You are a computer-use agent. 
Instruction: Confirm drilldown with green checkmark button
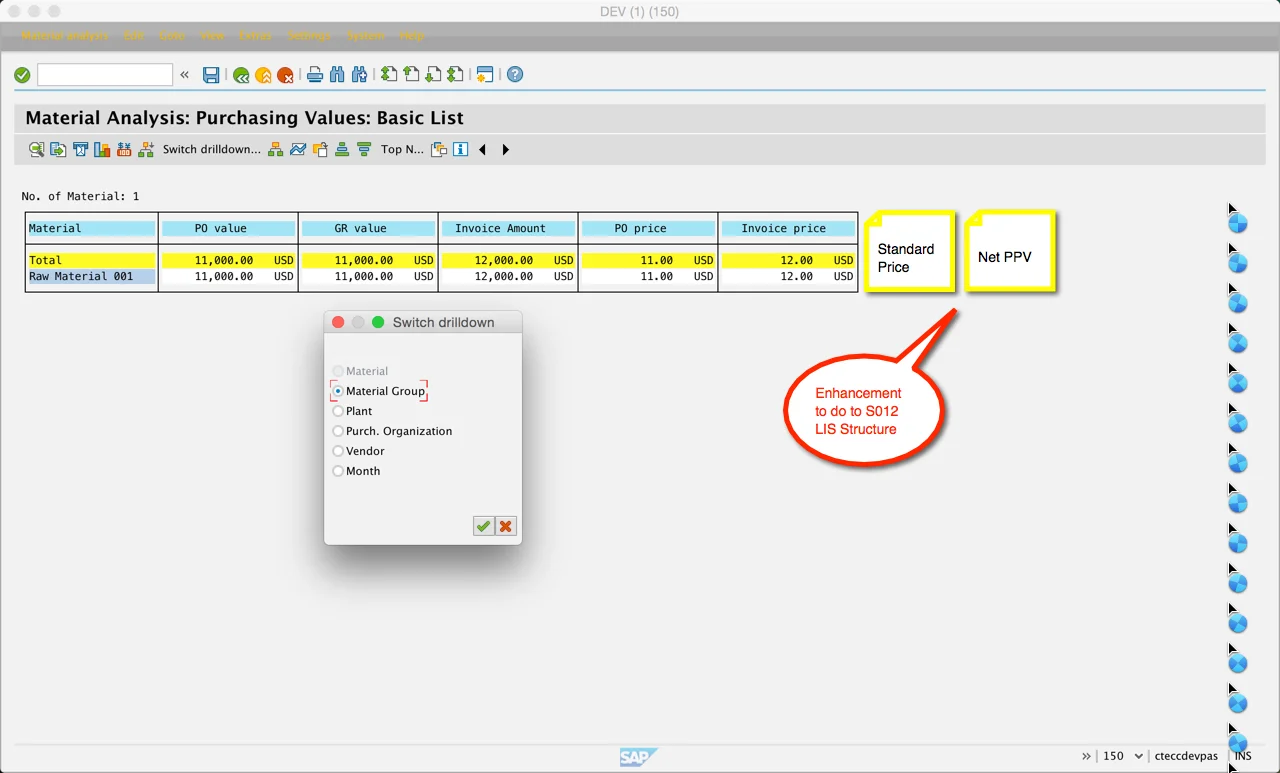click(x=484, y=526)
